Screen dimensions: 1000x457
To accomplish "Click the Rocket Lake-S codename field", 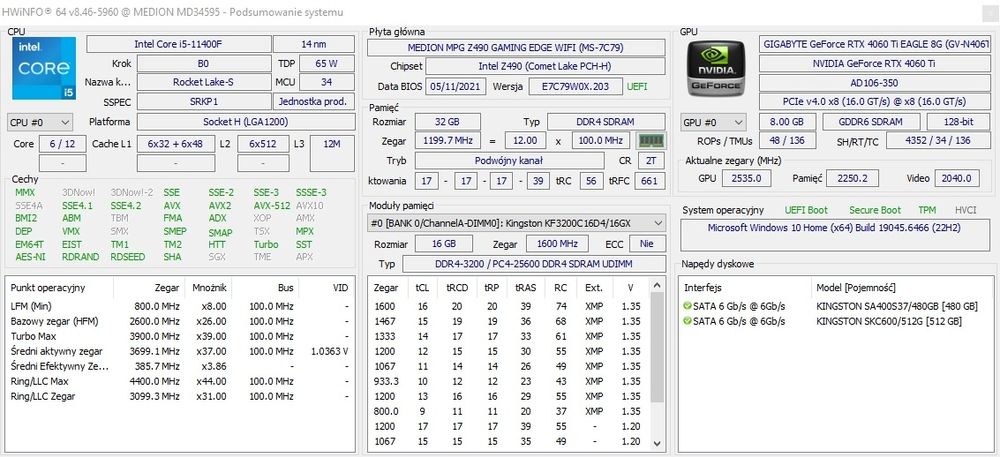I will 203,82.
